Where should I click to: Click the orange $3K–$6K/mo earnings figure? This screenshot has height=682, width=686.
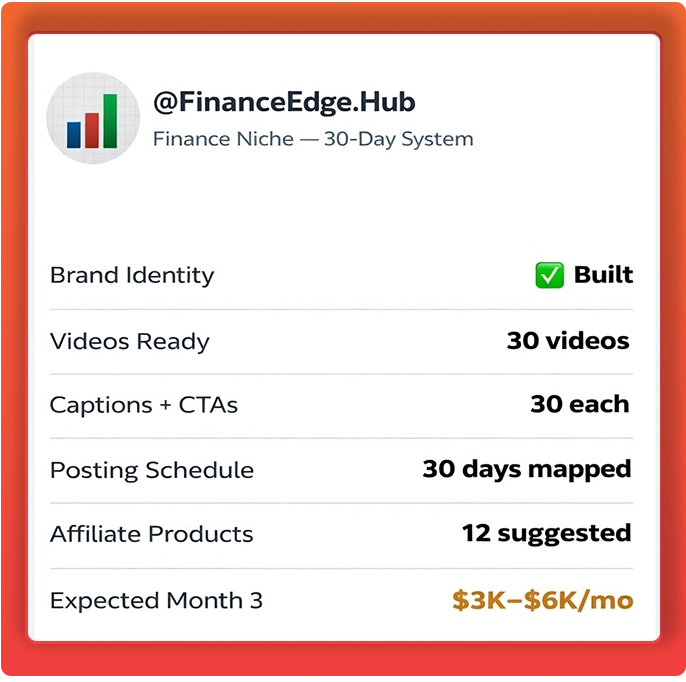pyautogui.click(x=542, y=600)
